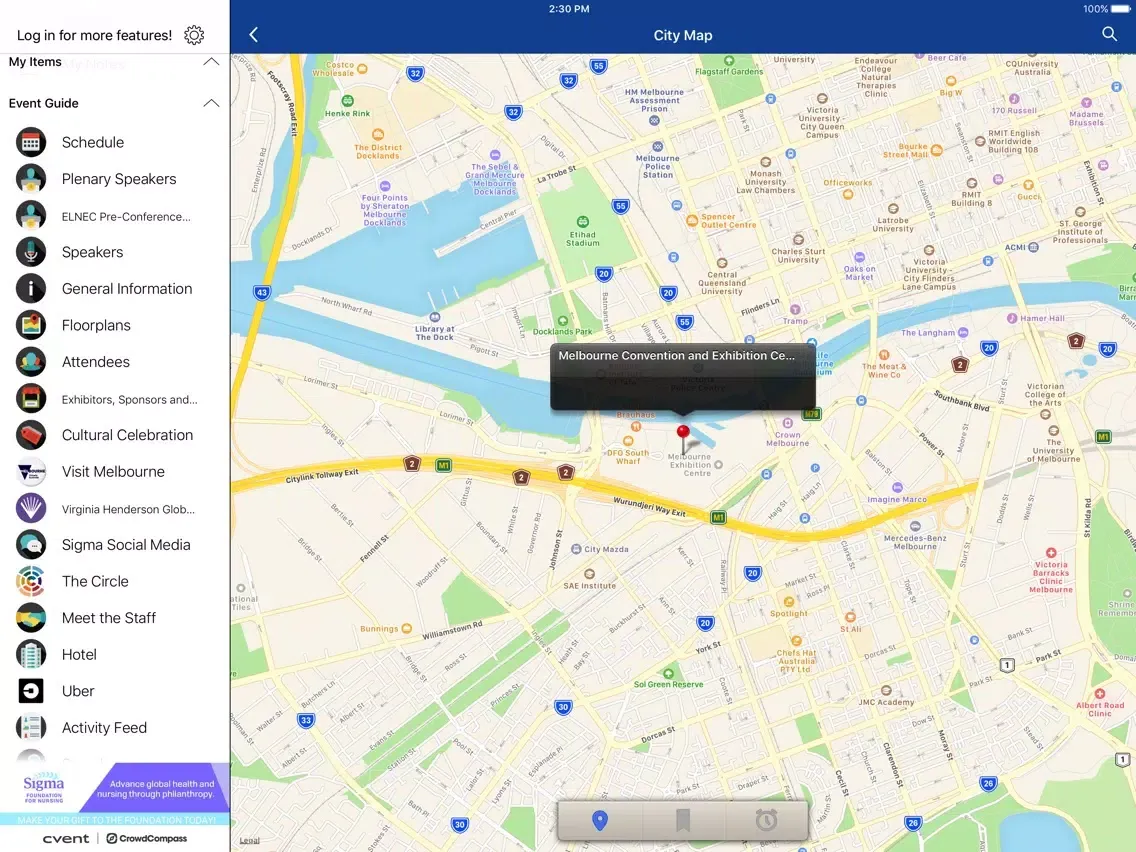Image resolution: width=1136 pixels, height=852 pixels.
Task: Click the City Mazda map marker
Action: (576, 549)
